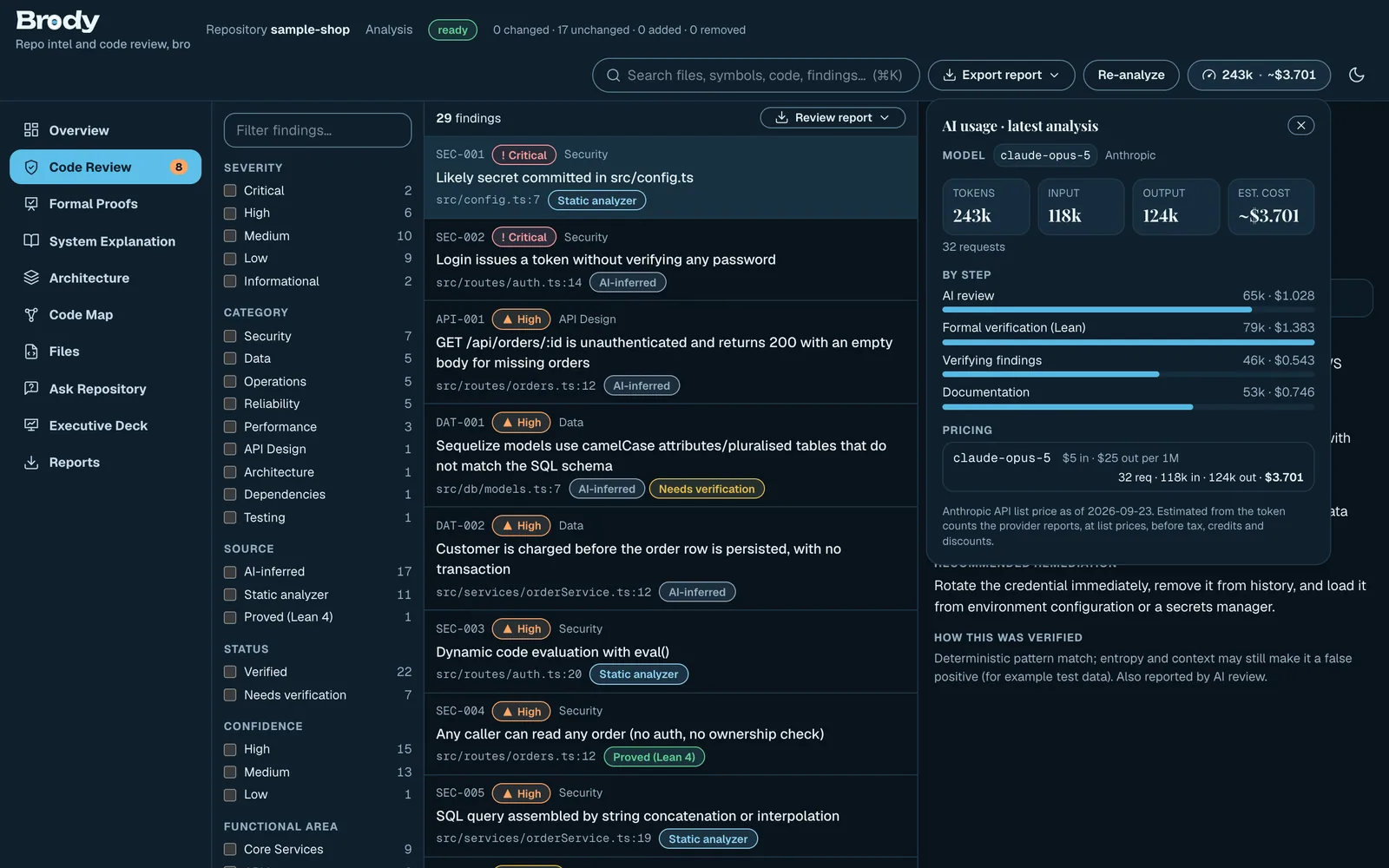Image resolution: width=1389 pixels, height=868 pixels.
Task: Focus the Filter findings input
Action: point(318,130)
